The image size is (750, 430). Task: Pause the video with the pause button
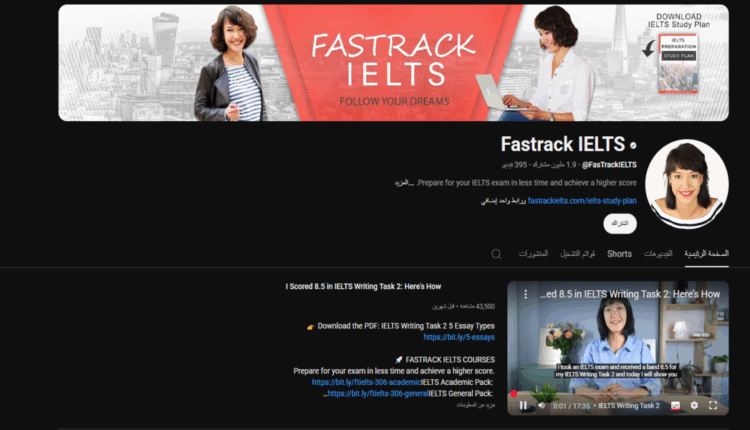pyautogui.click(x=523, y=406)
